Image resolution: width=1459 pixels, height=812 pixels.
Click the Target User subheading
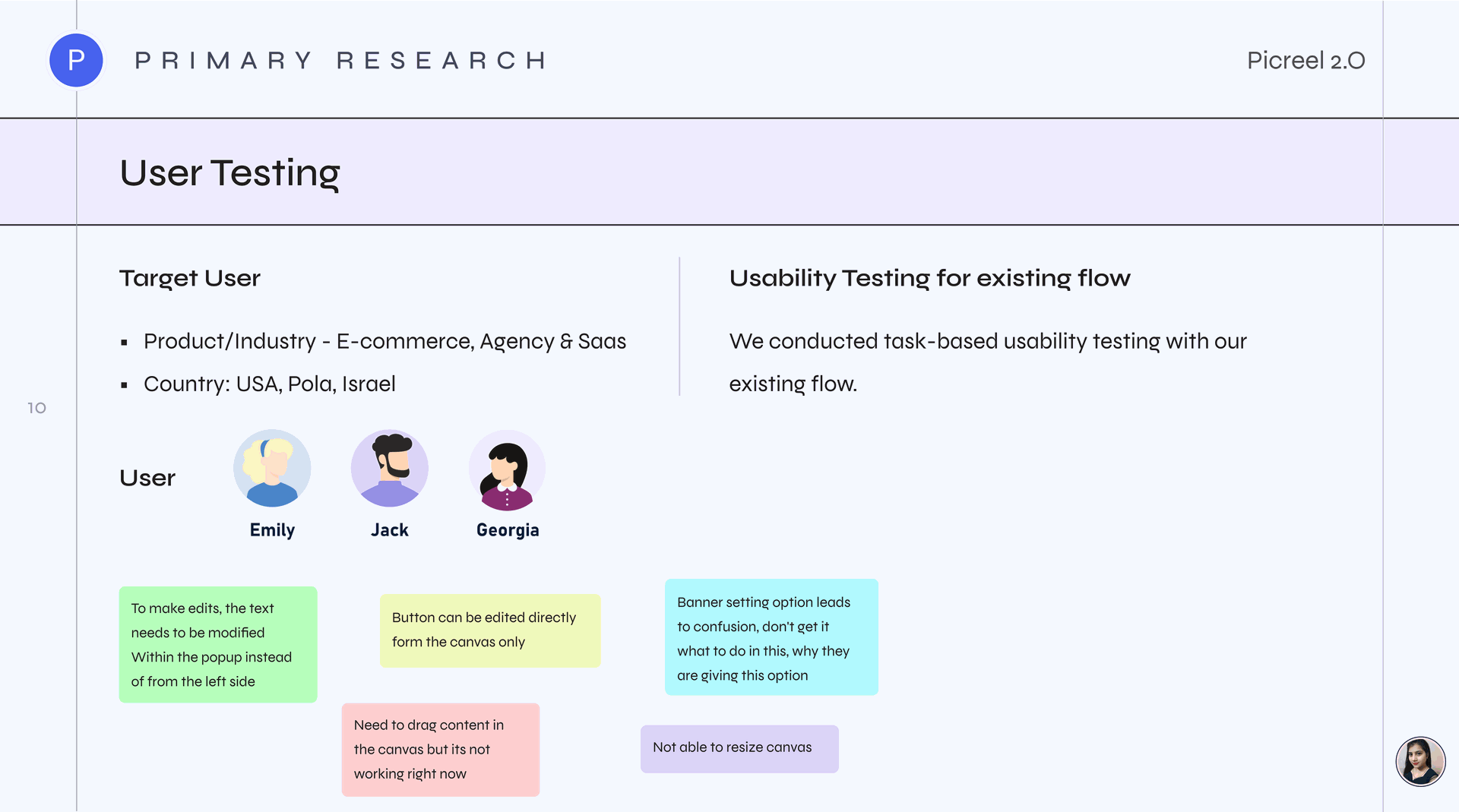(190, 278)
